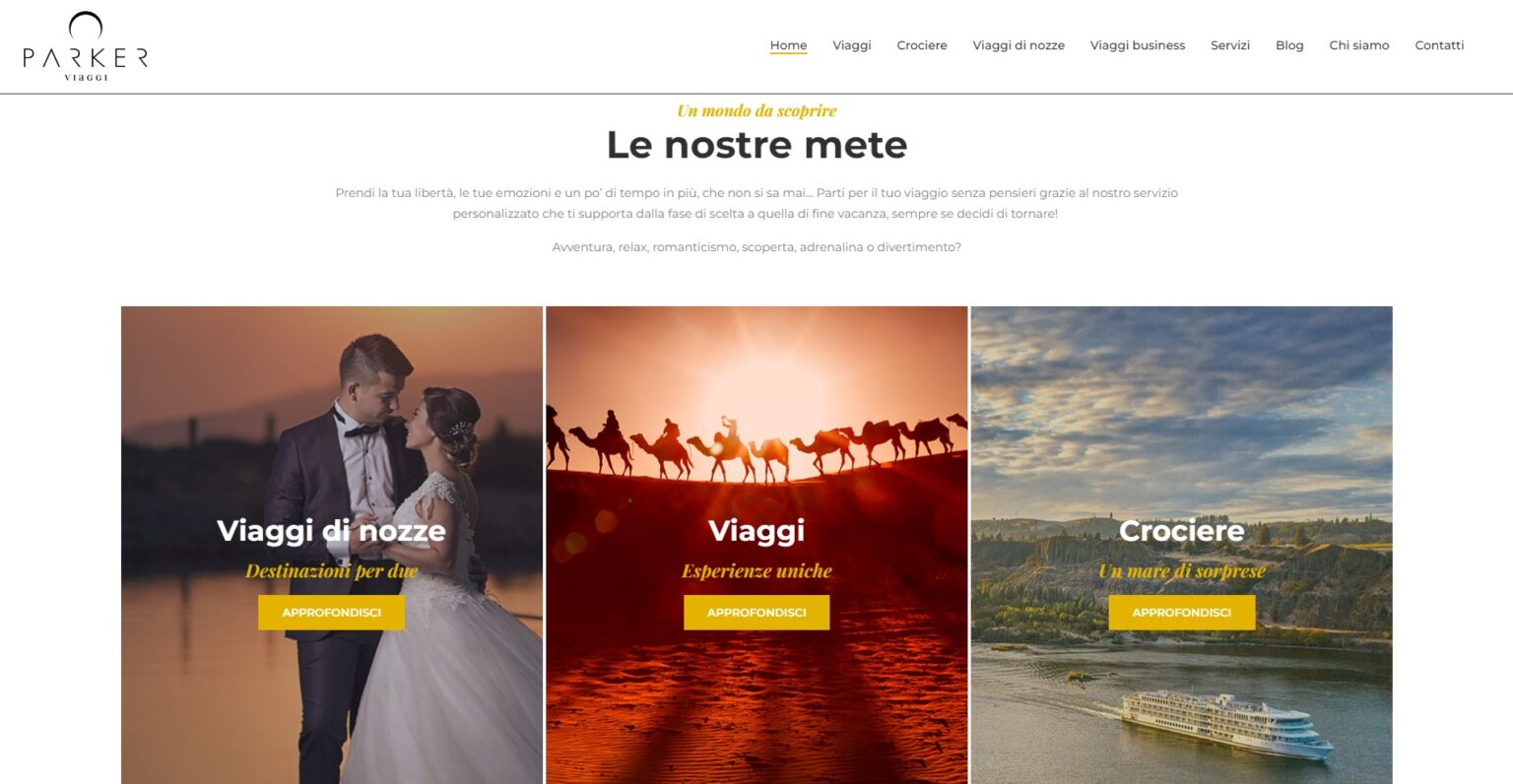The width and height of the screenshot is (1513, 784).
Task: Click Approfondisci under Viaggi Esperienze uniche
Action: (756, 613)
